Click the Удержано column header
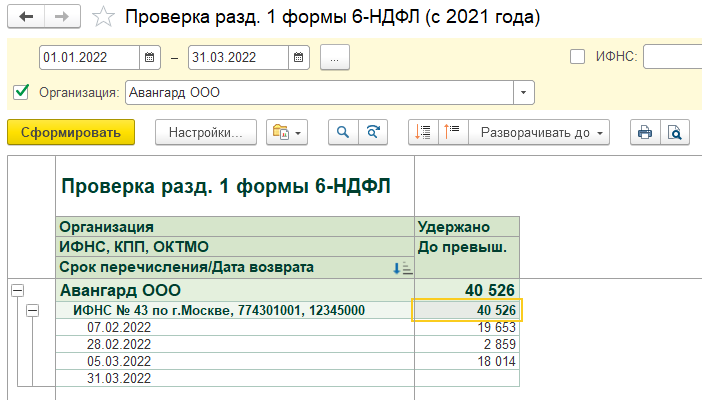702x400 pixels. (467, 227)
